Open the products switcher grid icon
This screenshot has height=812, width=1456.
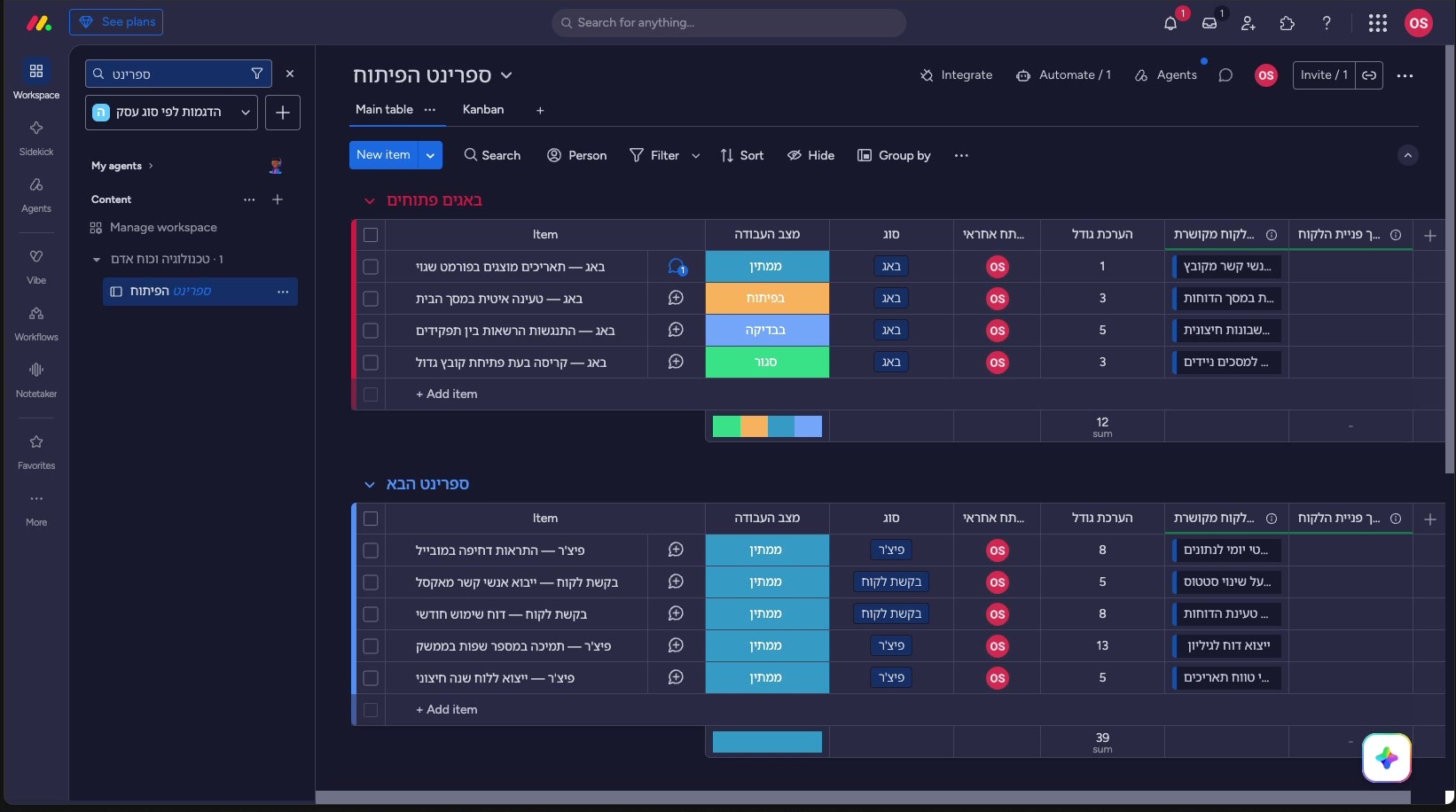[1377, 24]
